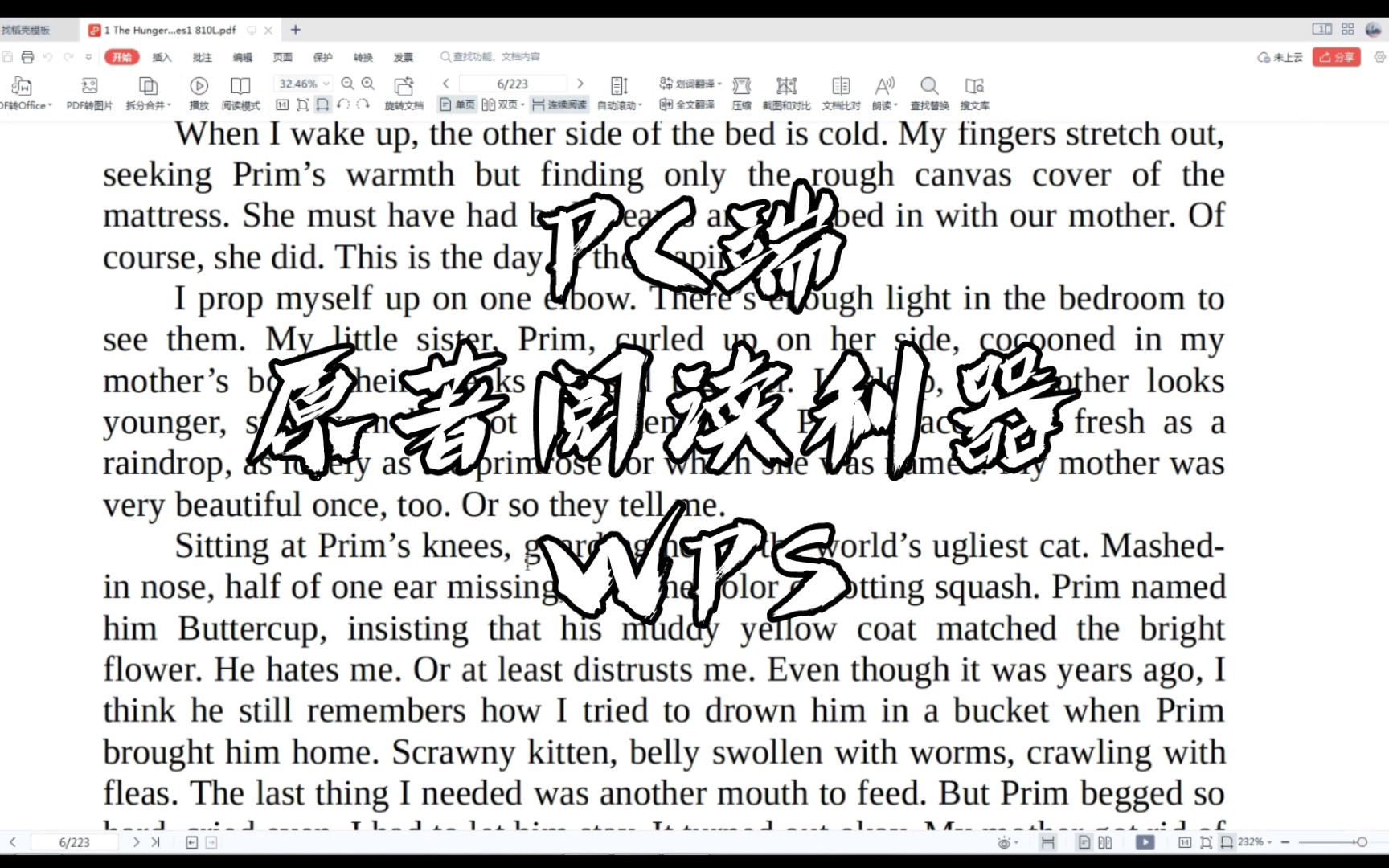The image size is (1389, 868).
Task: Add a new tab with plus button
Action: [x=295, y=30]
